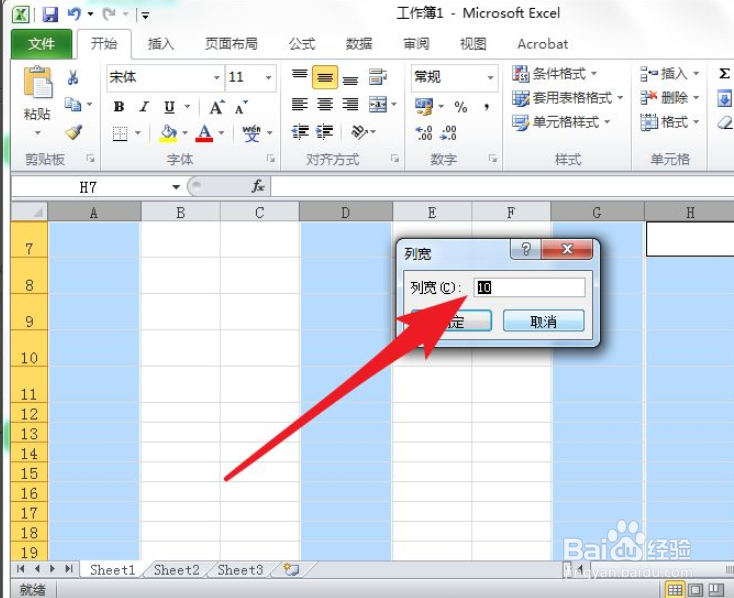Switch to the Acrobat ribbon tab
The width and height of the screenshot is (734, 598).
coord(543,44)
